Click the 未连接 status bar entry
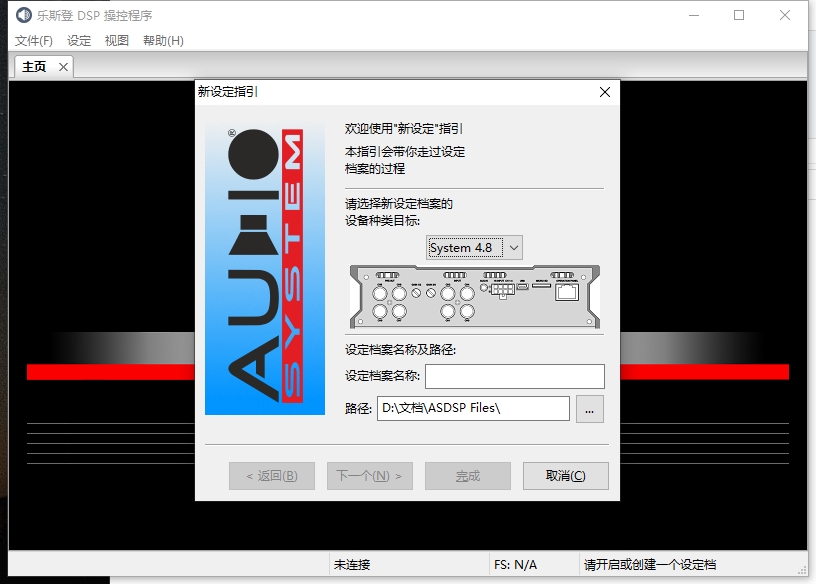 [352, 565]
